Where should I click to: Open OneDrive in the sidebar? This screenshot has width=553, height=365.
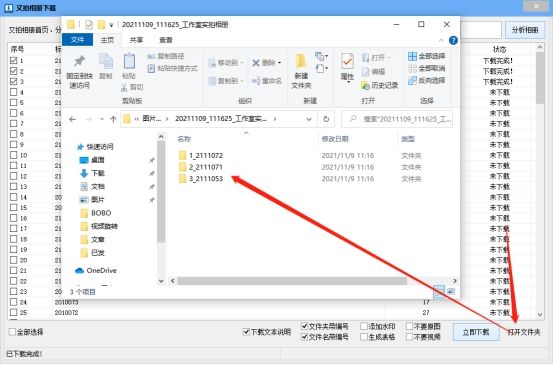pyautogui.click(x=96, y=270)
